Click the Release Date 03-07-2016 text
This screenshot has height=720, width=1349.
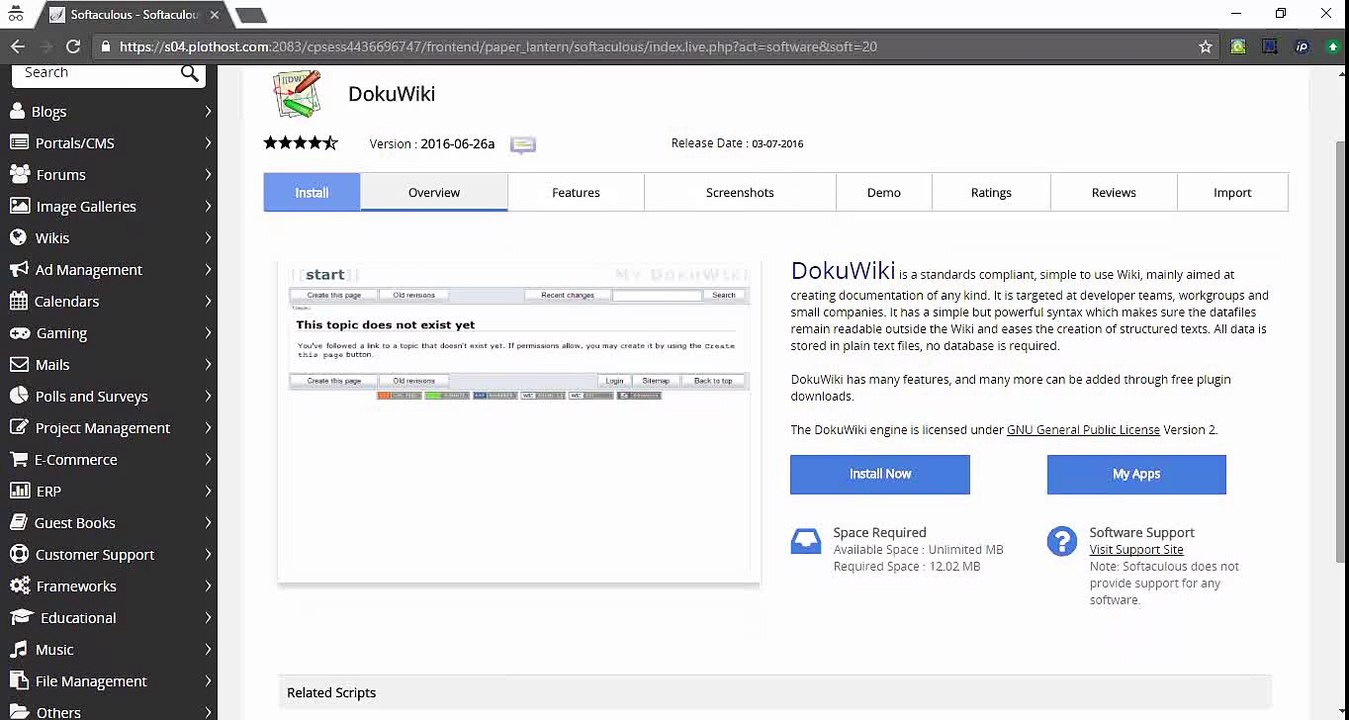coord(737,143)
